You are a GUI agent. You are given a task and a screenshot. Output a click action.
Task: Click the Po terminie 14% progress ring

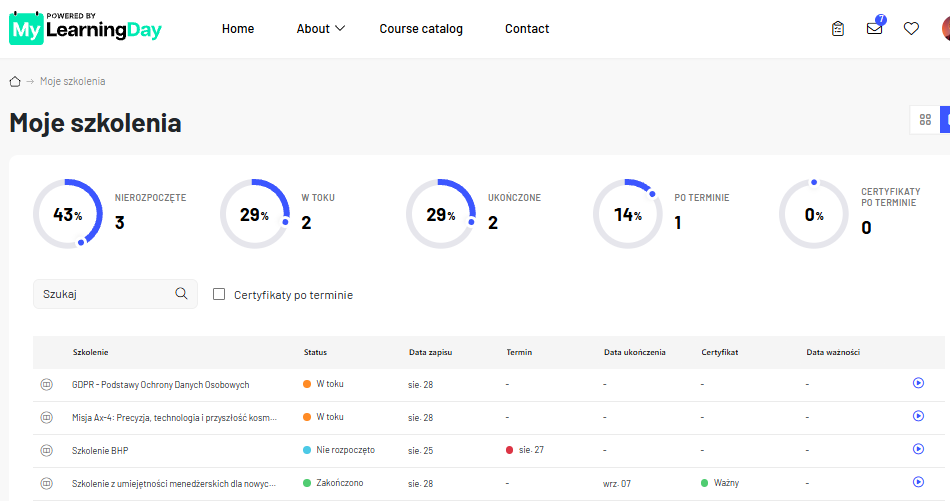[x=627, y=214]
